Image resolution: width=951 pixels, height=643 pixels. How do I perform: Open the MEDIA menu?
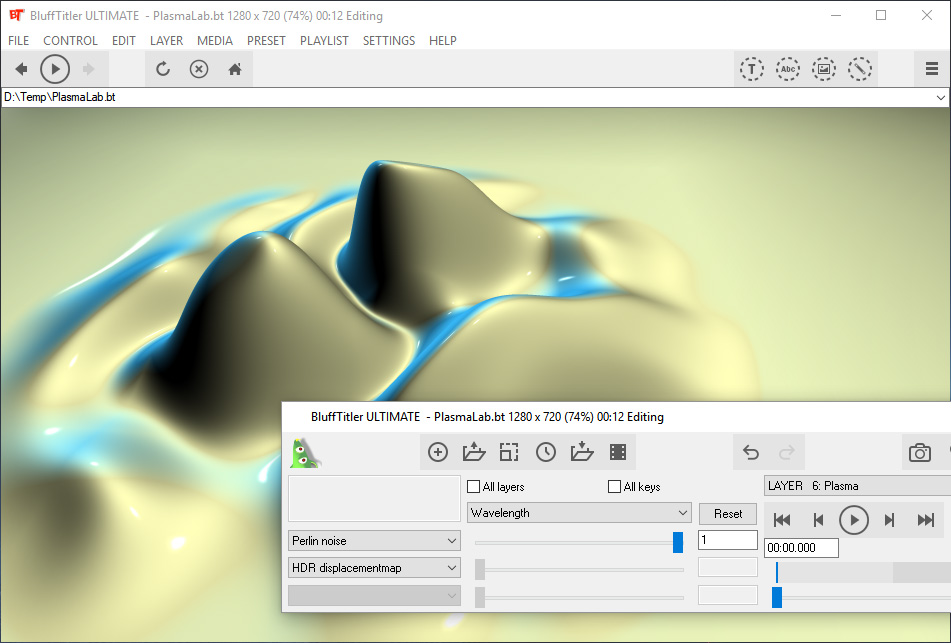[x=215, y=41]
